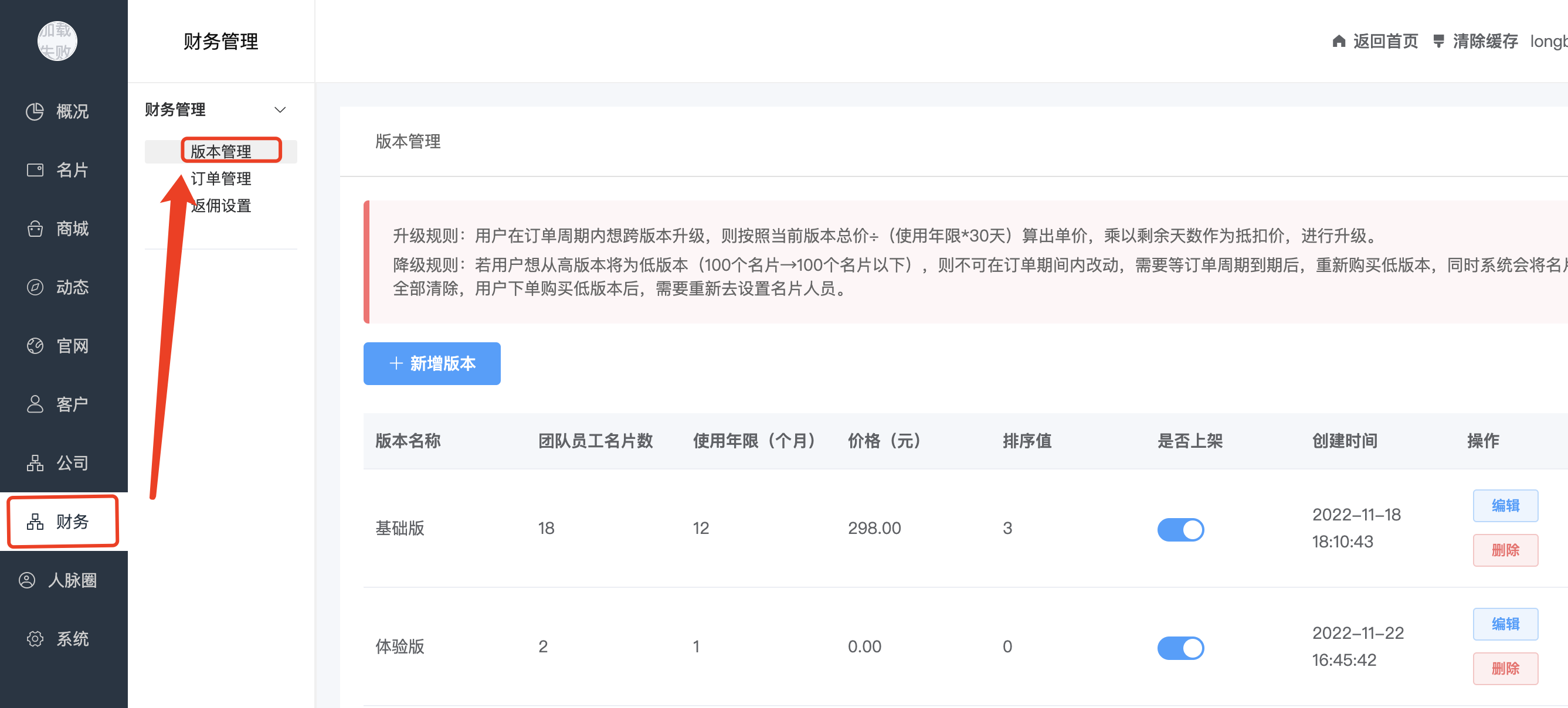Click the 财务 menu label
1568x708 pixels.
73,521
